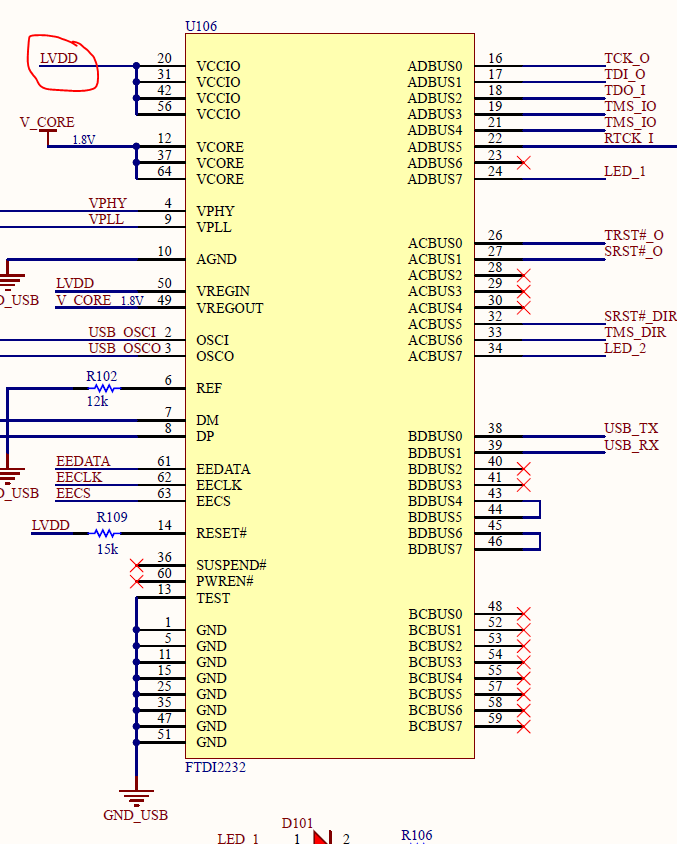Click the R109 resistor symbol
Viewport: 677px width, 844px height.
tap(104, 533)
